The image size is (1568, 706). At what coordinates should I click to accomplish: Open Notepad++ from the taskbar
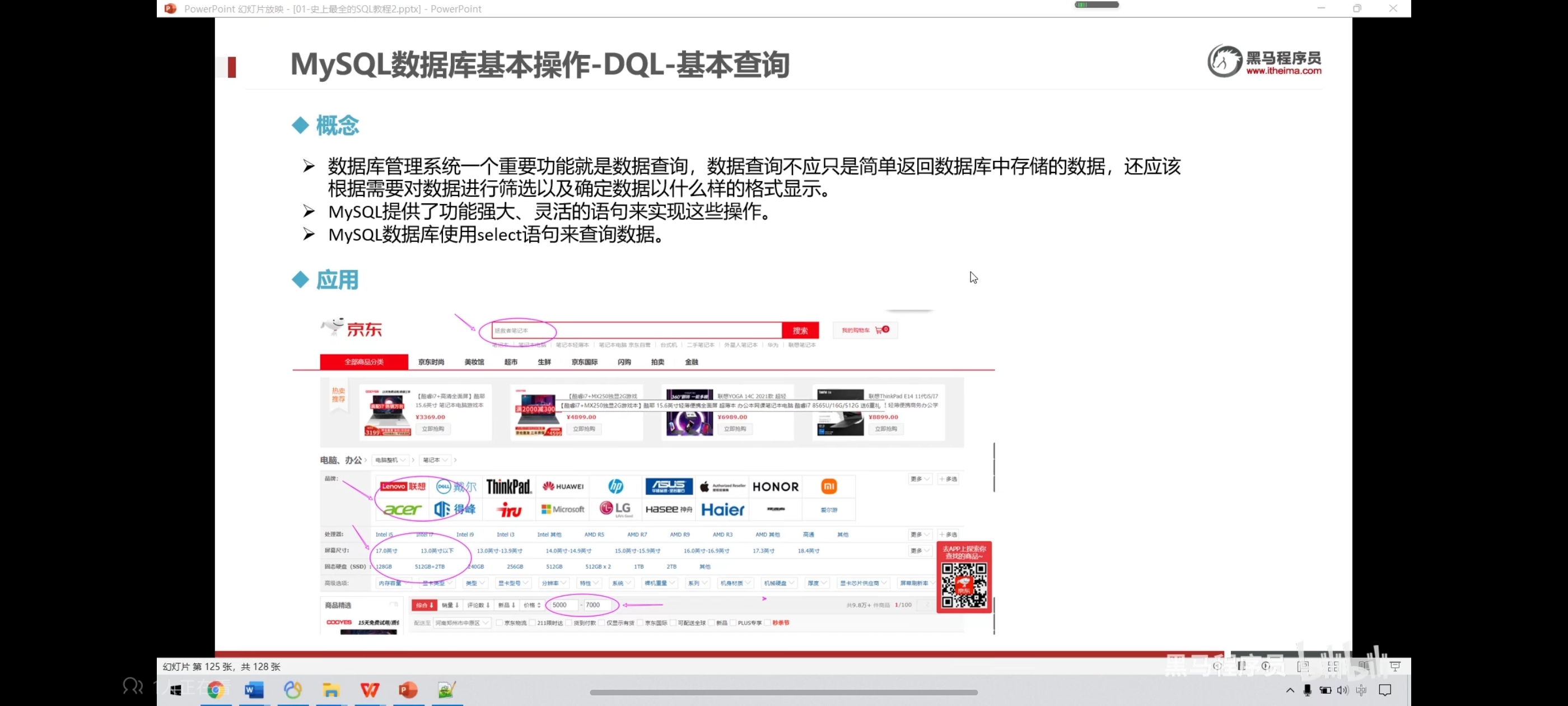coord(447,690)
